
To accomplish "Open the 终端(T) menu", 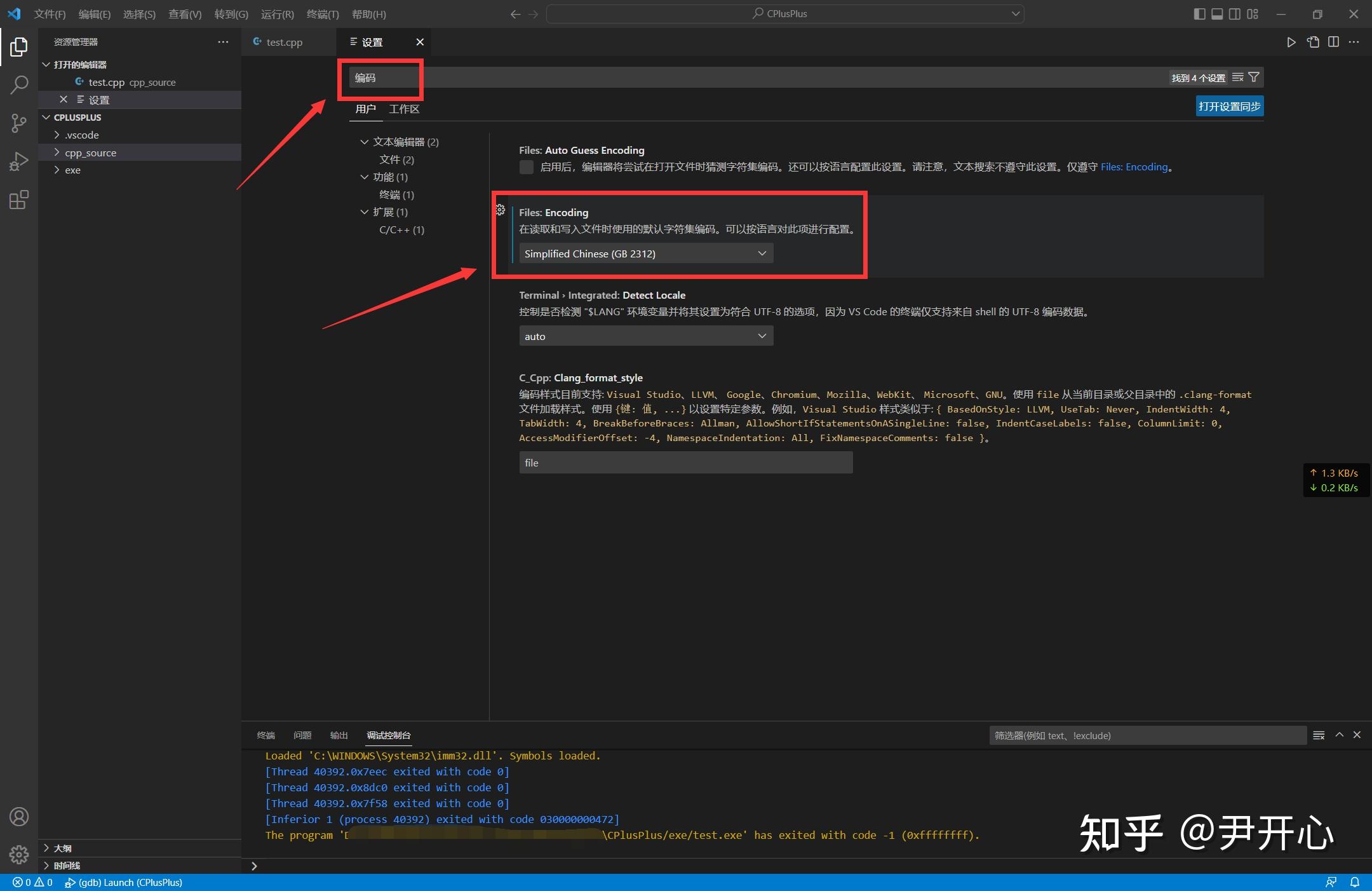I will (x=322, y=14).
